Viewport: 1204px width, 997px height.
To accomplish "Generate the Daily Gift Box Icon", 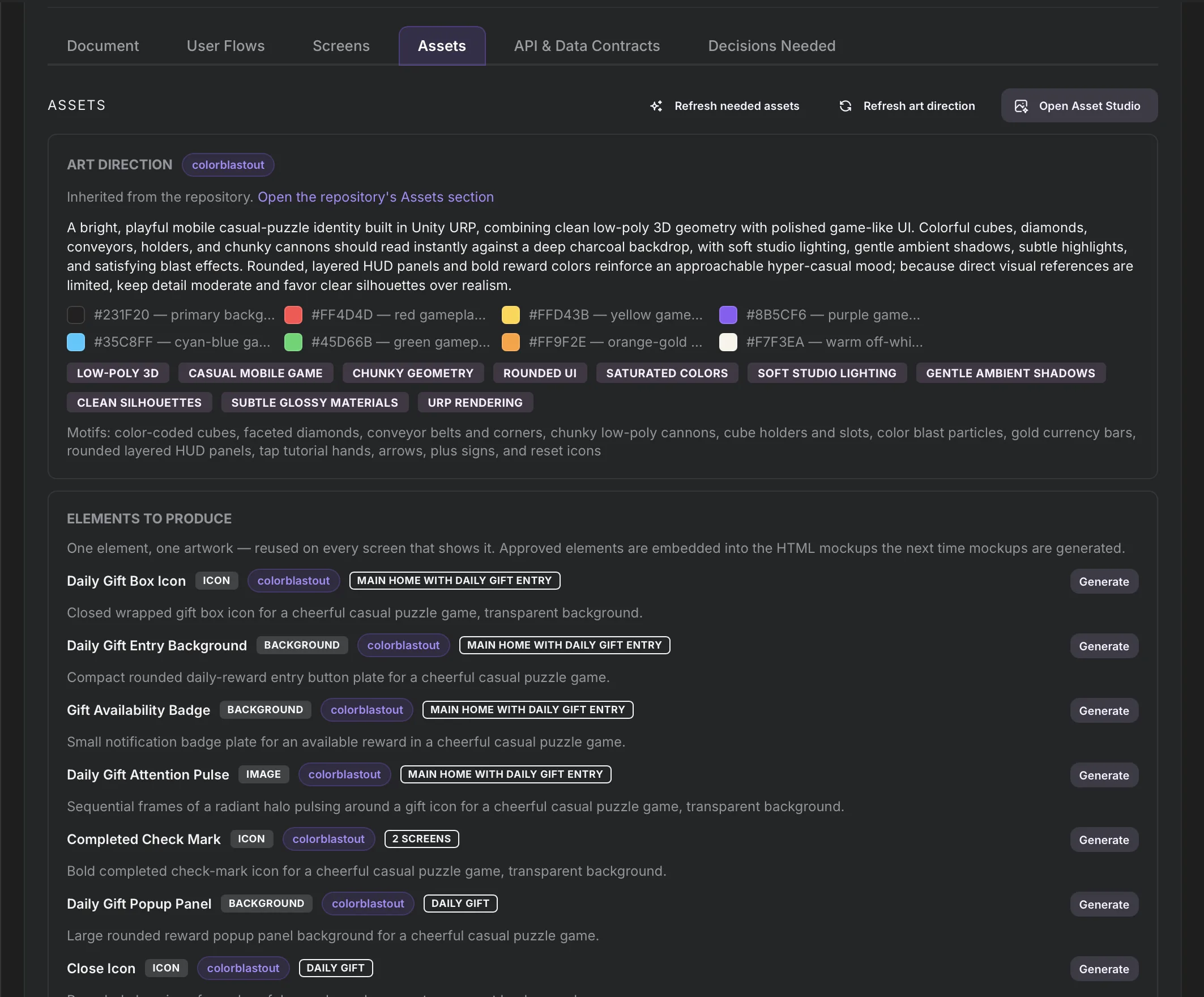I will [x=1104, y=582].
